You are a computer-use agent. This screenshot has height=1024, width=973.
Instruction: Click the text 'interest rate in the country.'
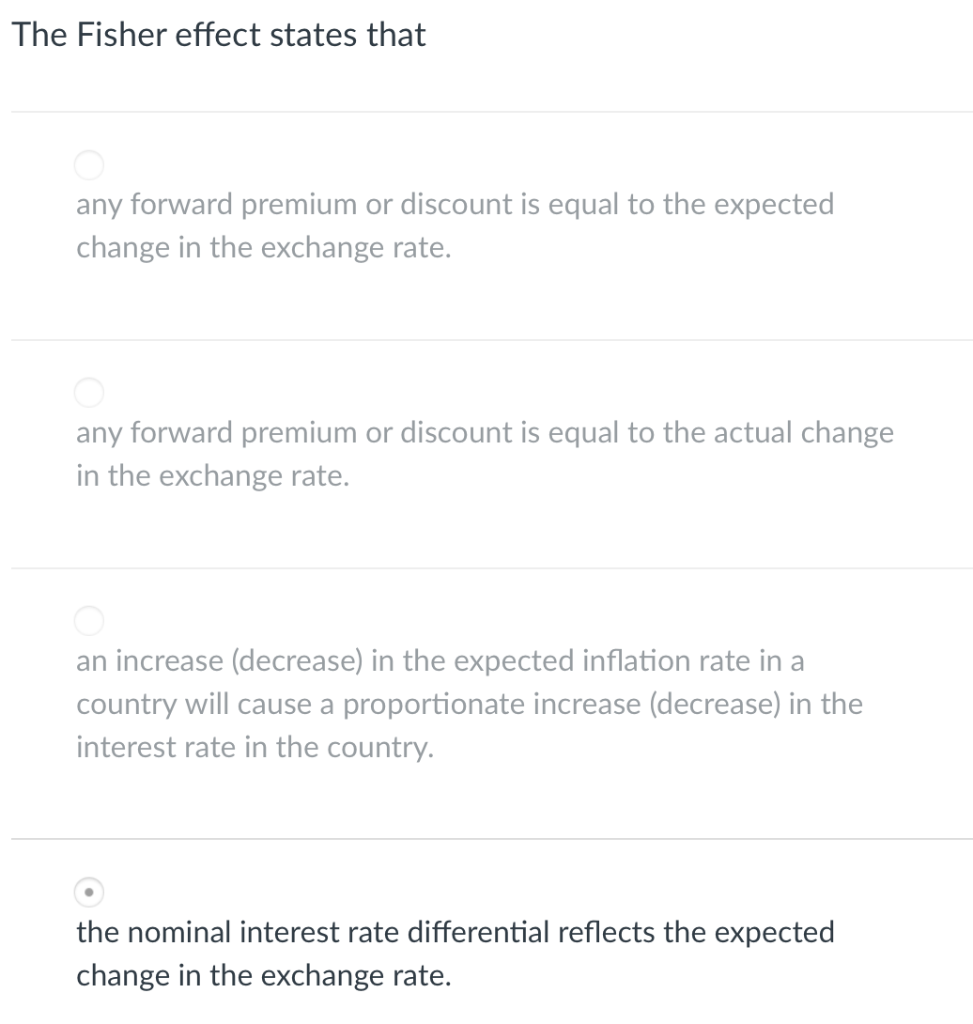coord(255,748)
